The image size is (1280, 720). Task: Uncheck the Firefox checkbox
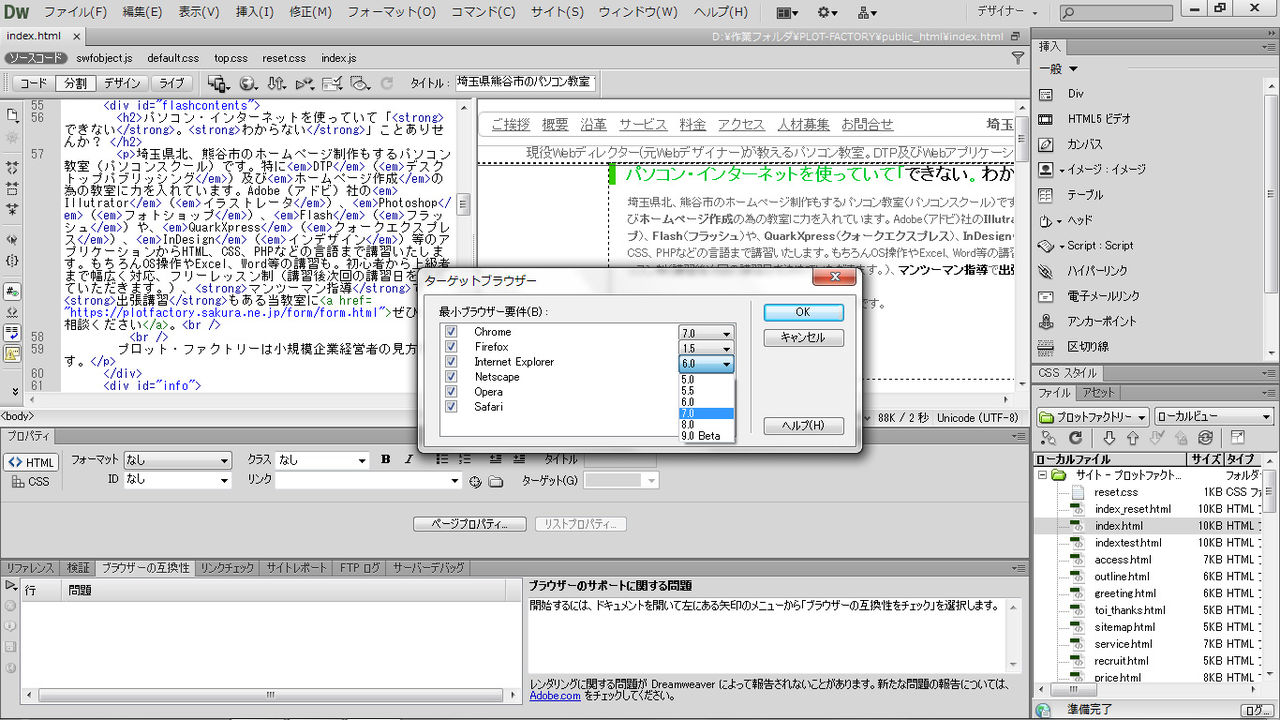click(x=451, y=347)
